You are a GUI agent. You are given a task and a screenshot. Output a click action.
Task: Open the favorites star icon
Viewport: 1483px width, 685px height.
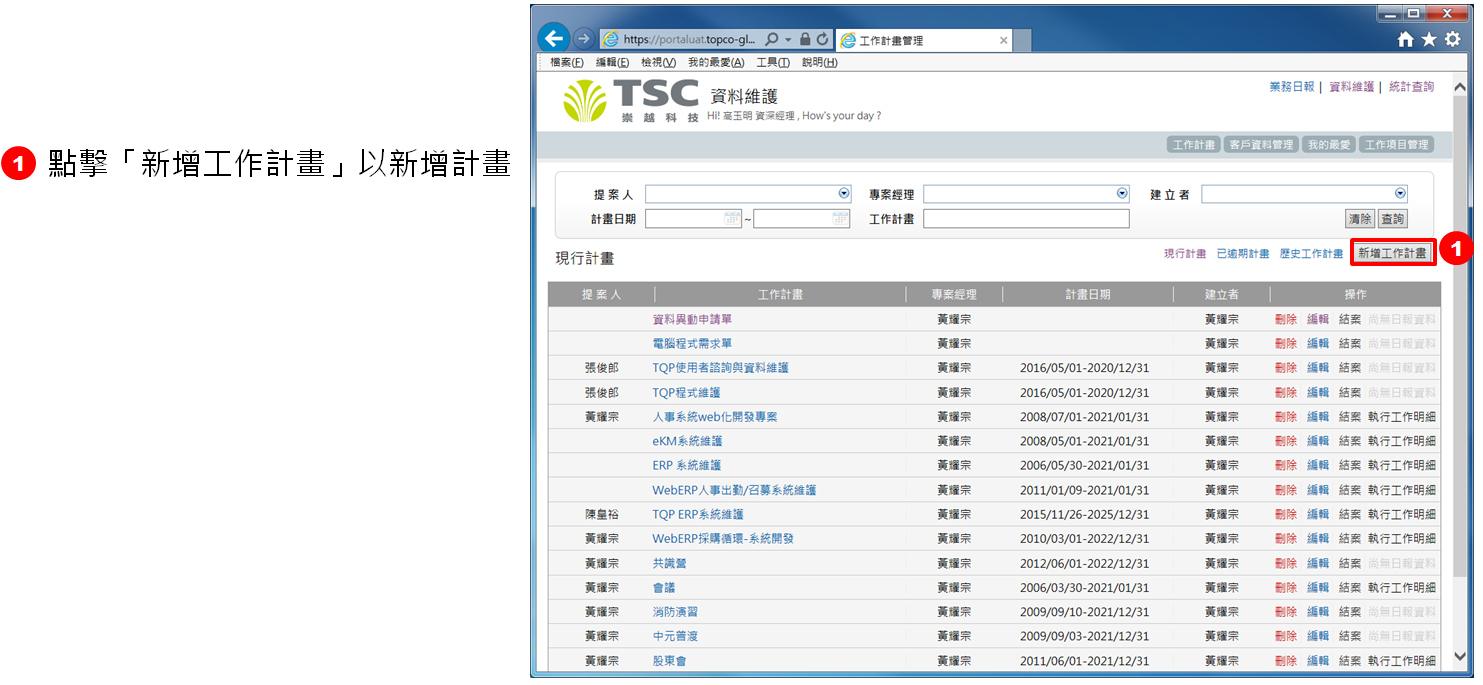(x=1428, y=40)
